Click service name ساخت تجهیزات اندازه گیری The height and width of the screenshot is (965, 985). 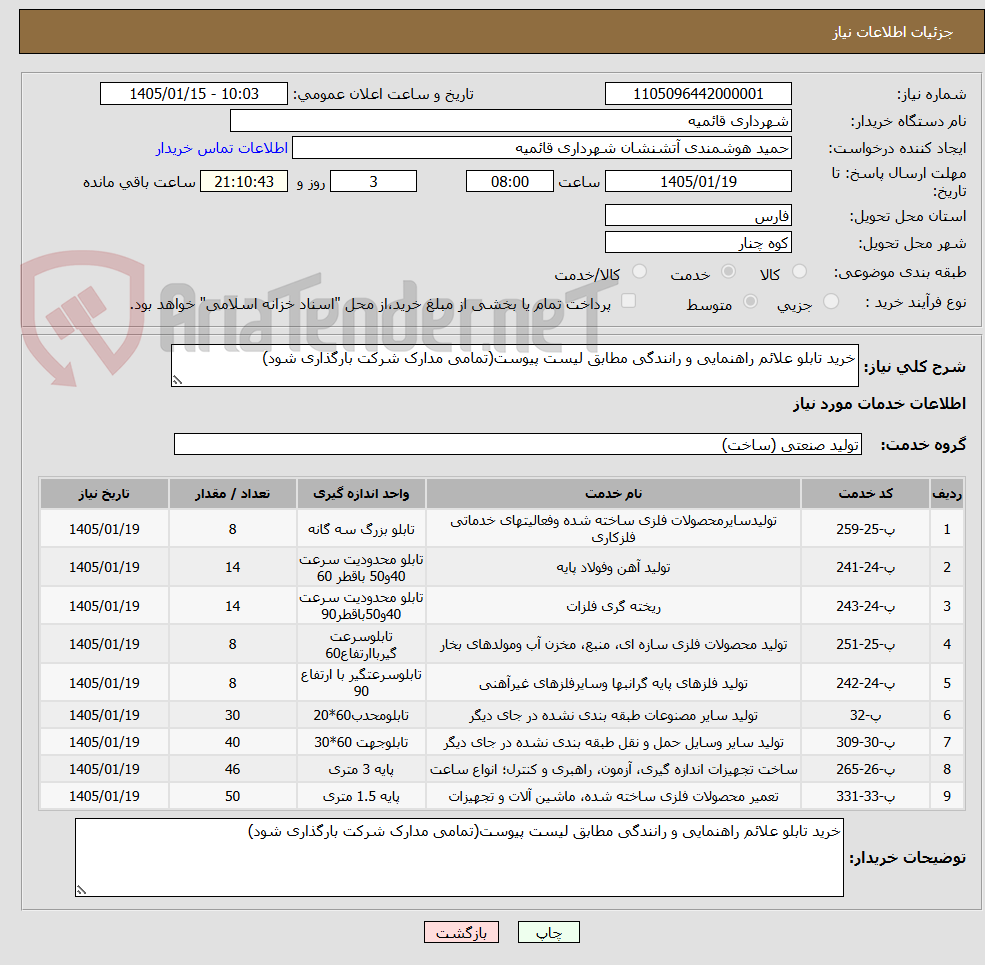pyautogui.click(x=613, y=770)
